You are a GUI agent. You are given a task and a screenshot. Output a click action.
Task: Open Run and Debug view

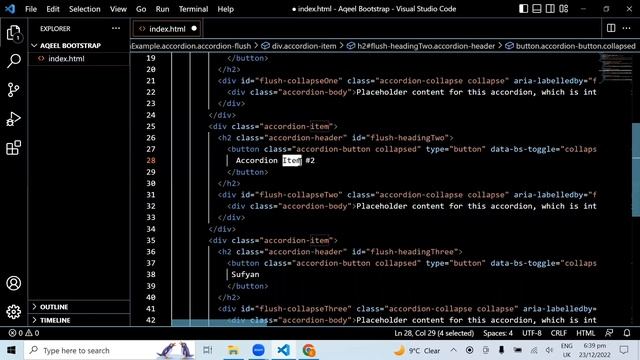click(13, 119)
